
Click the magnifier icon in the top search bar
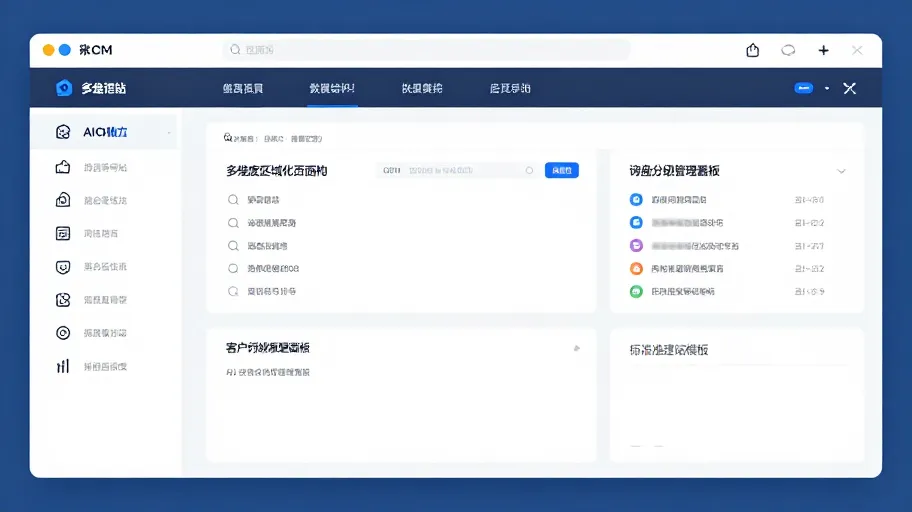pyautogui.click(x=235, y=50)
